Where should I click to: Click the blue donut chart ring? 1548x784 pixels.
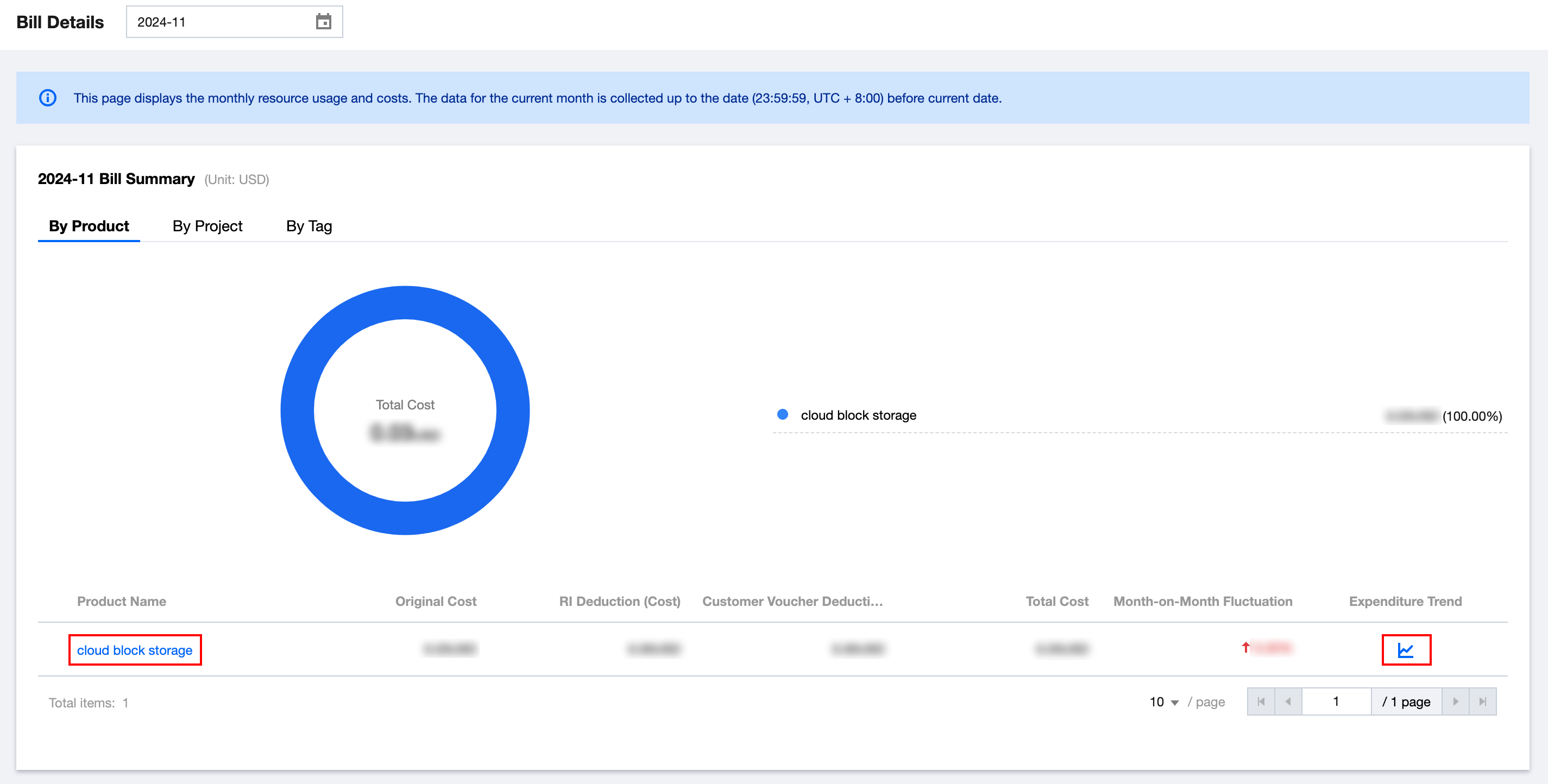(x=405, y=302)
